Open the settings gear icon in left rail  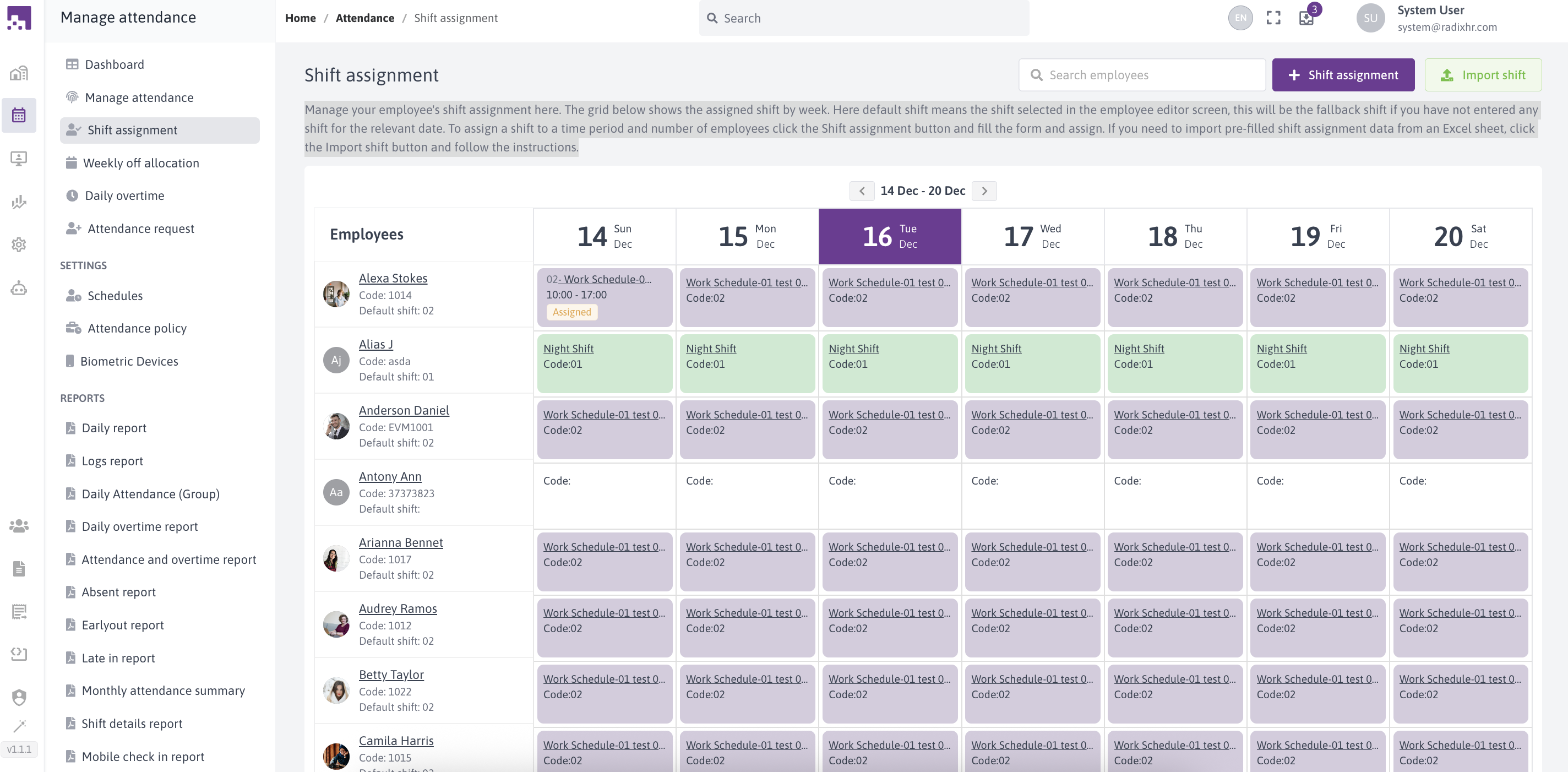pos(19,244)
